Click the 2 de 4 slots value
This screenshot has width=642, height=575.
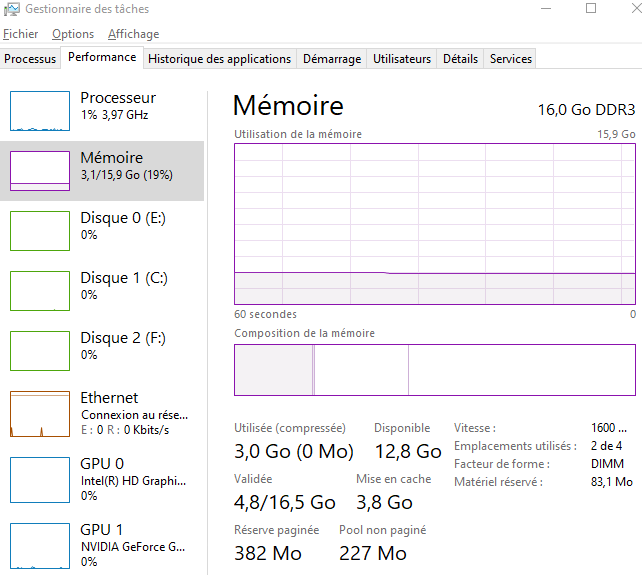[606, 446]
